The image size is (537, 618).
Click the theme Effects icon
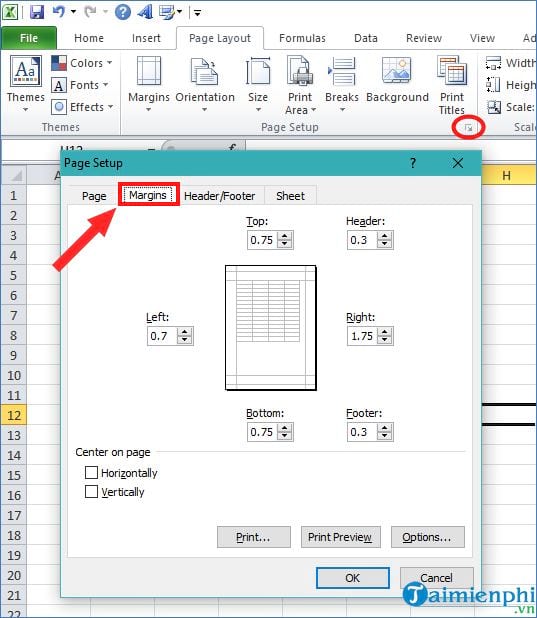point(59,107)
